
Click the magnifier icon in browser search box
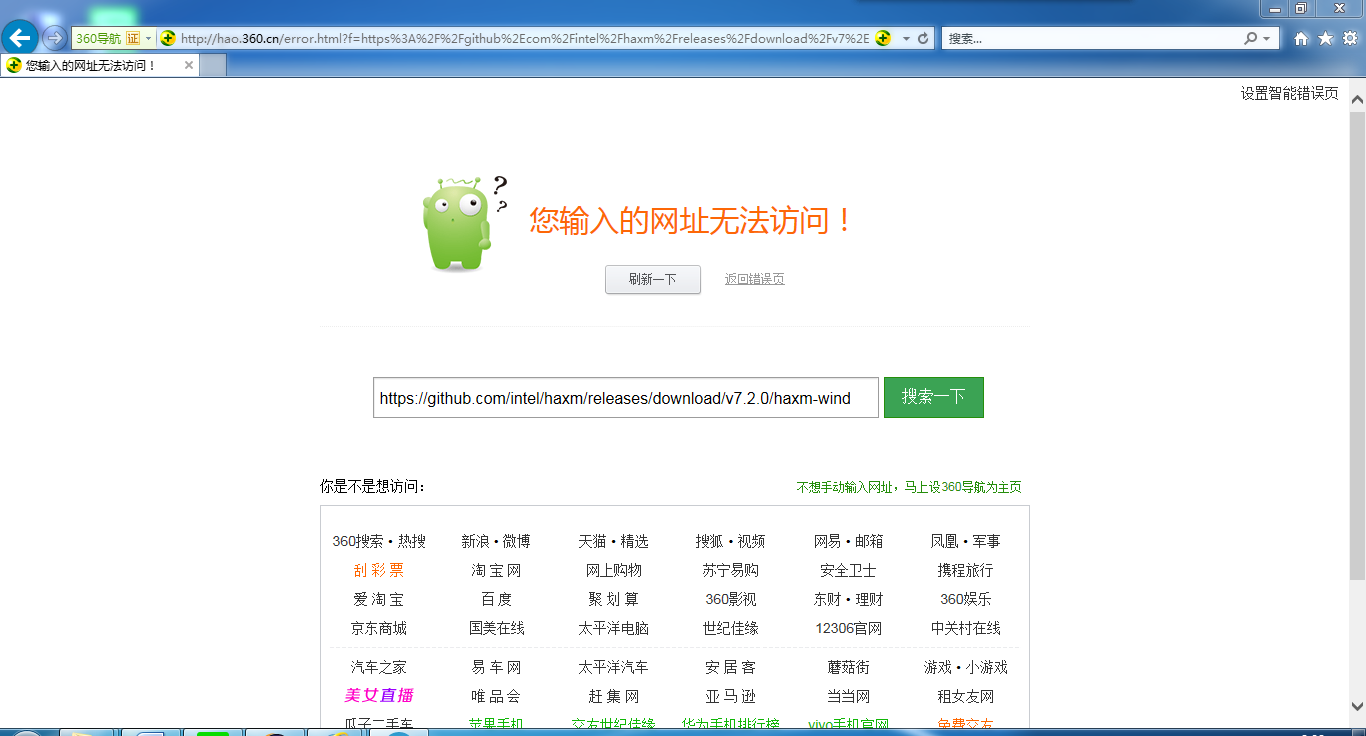pos(1251,39)
